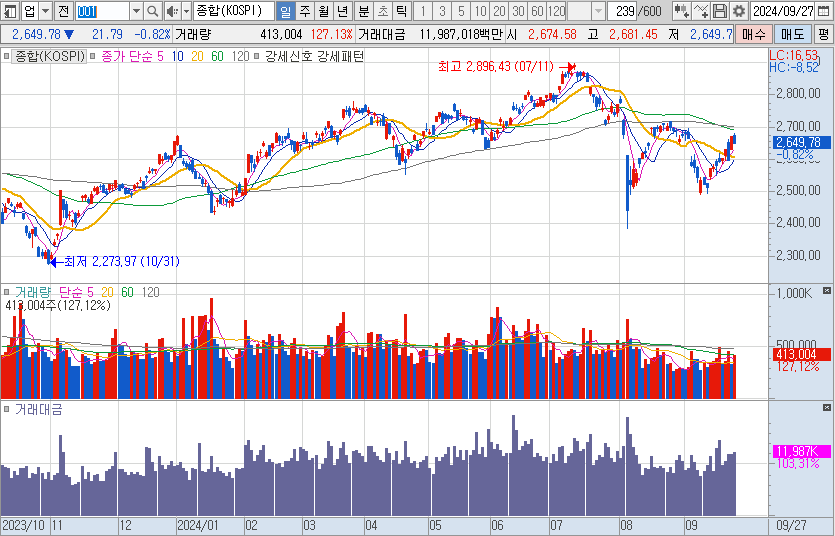Click 최저 2,273.97 (10/31) annotation
Viewport: 835px width, 536px height.
pyautogui.click(x=122, y=261)
